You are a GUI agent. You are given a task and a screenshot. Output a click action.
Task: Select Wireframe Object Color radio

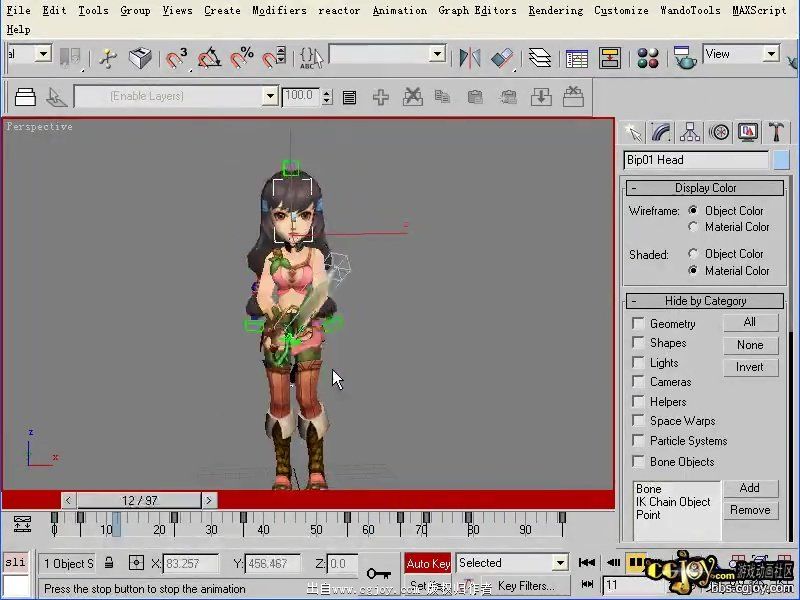click(693, 210)
